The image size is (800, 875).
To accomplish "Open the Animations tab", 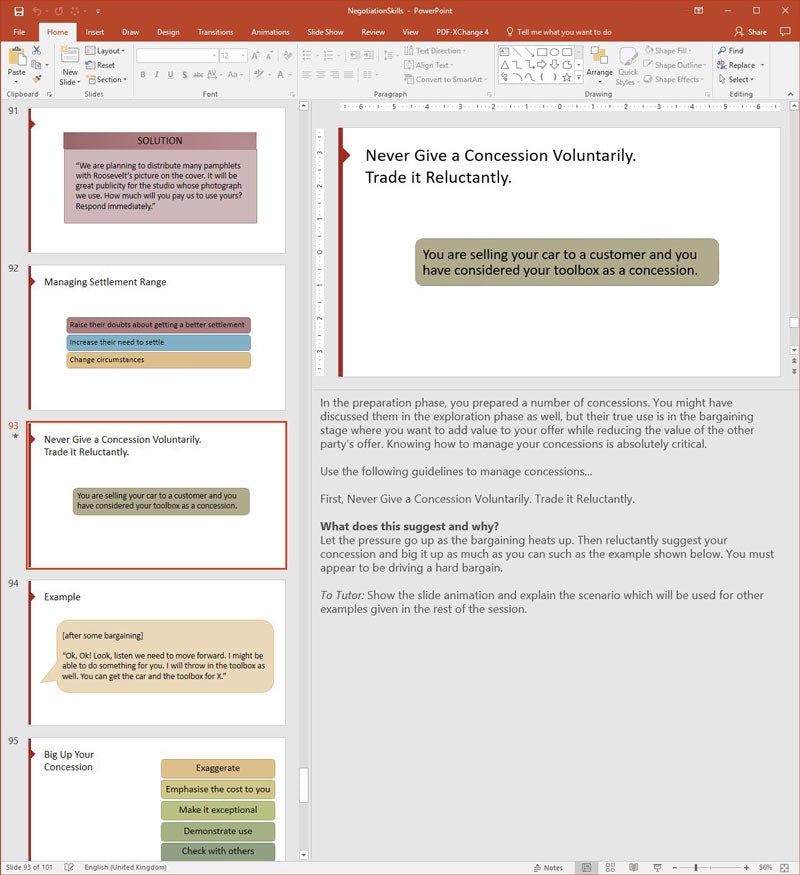I will click(270, 32).
